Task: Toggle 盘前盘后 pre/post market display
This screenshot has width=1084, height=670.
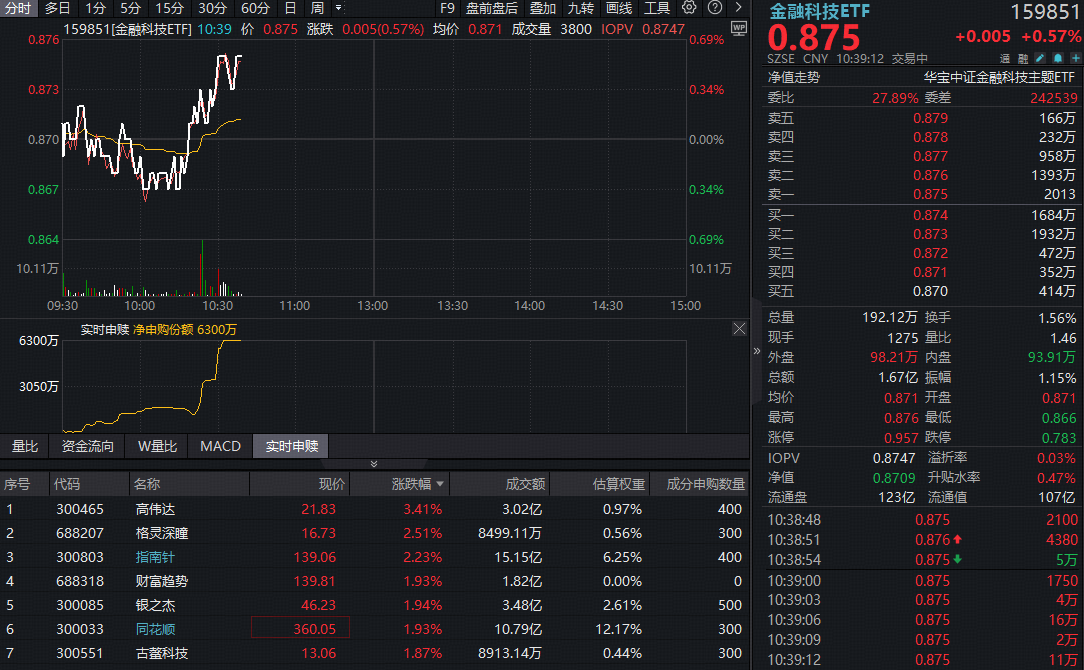Action: pos(492,8)
